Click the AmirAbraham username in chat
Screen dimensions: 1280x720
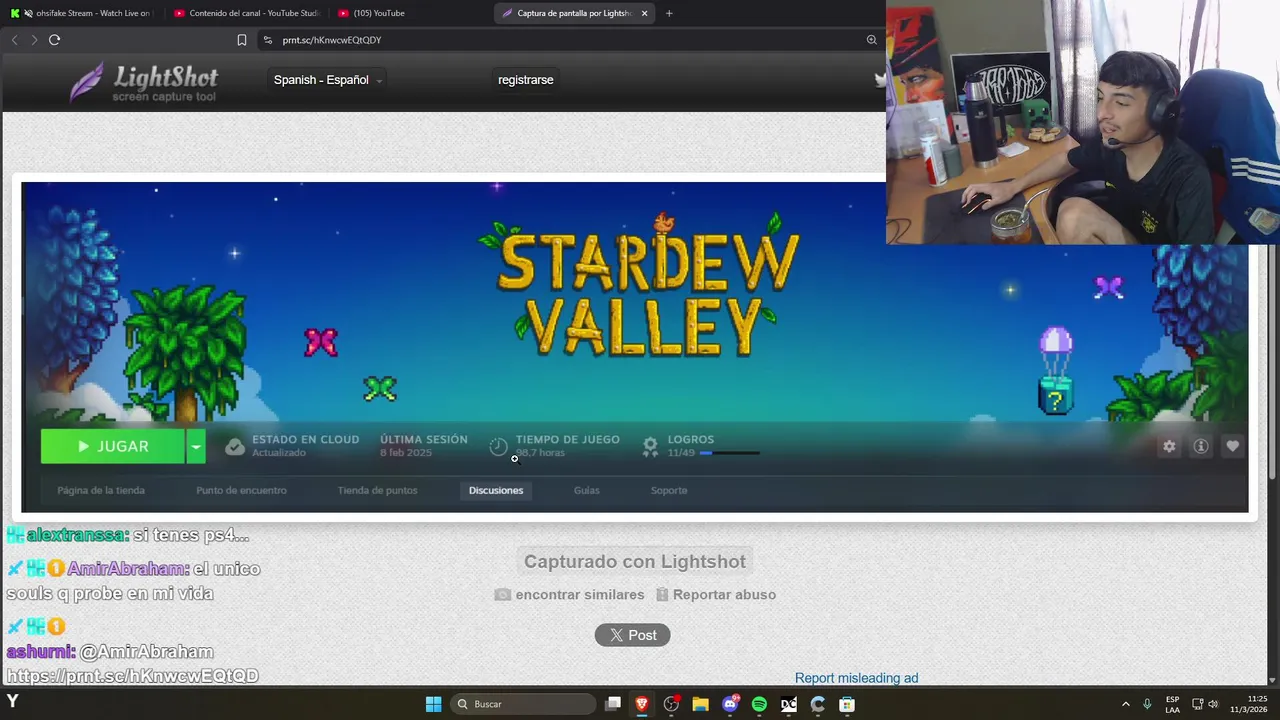coord(128,568)
